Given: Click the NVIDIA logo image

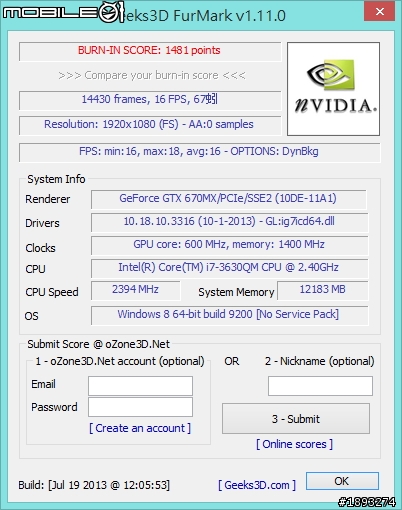Looking at the screenshot, I should [333, 89].
